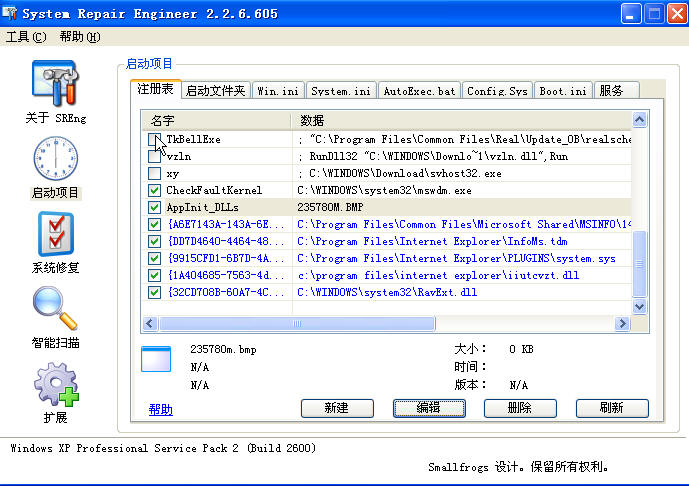Switch to the AutoExec.bat tab

pyautogui.click(x=419, y=91)
